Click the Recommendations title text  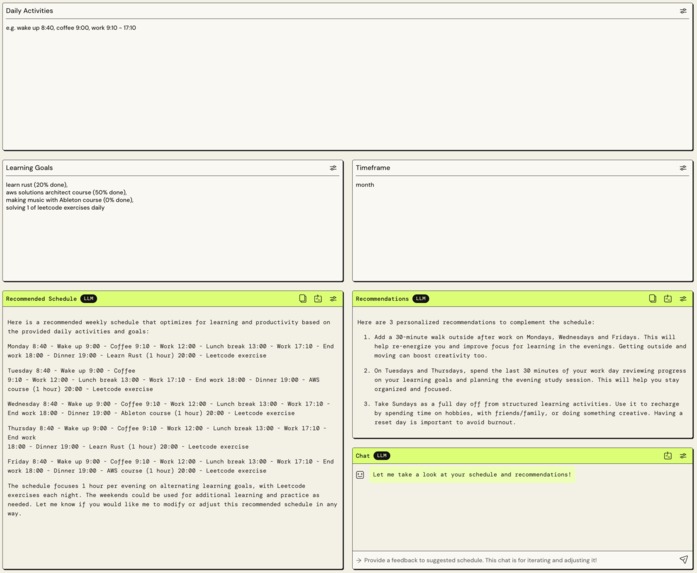tap(382, 299)
